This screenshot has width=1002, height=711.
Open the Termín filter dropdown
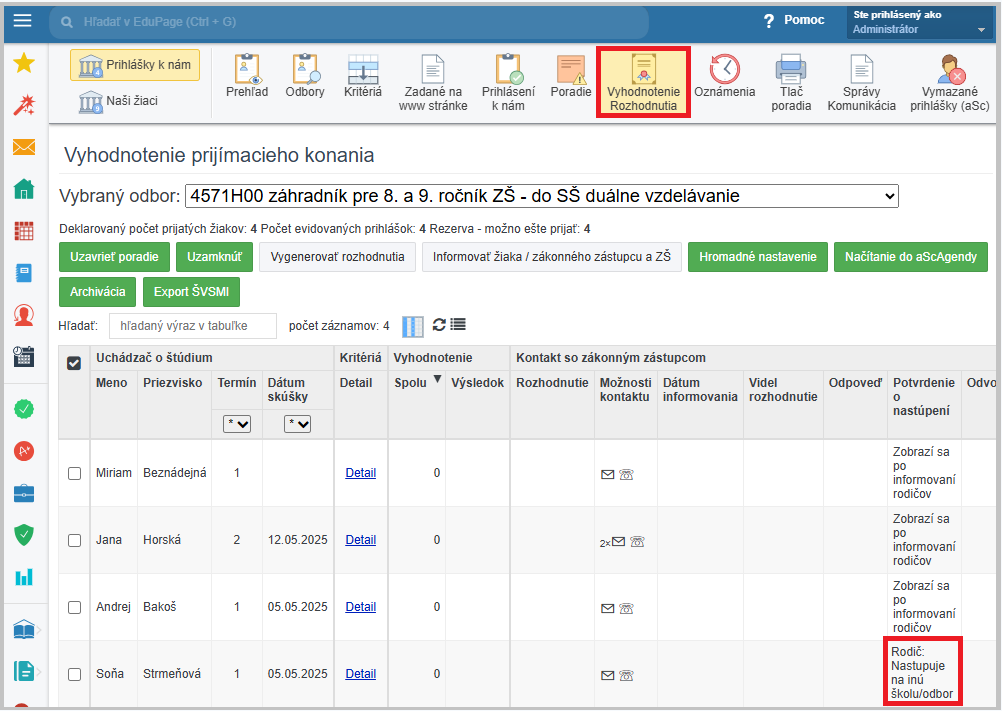(x=236, y=424)
